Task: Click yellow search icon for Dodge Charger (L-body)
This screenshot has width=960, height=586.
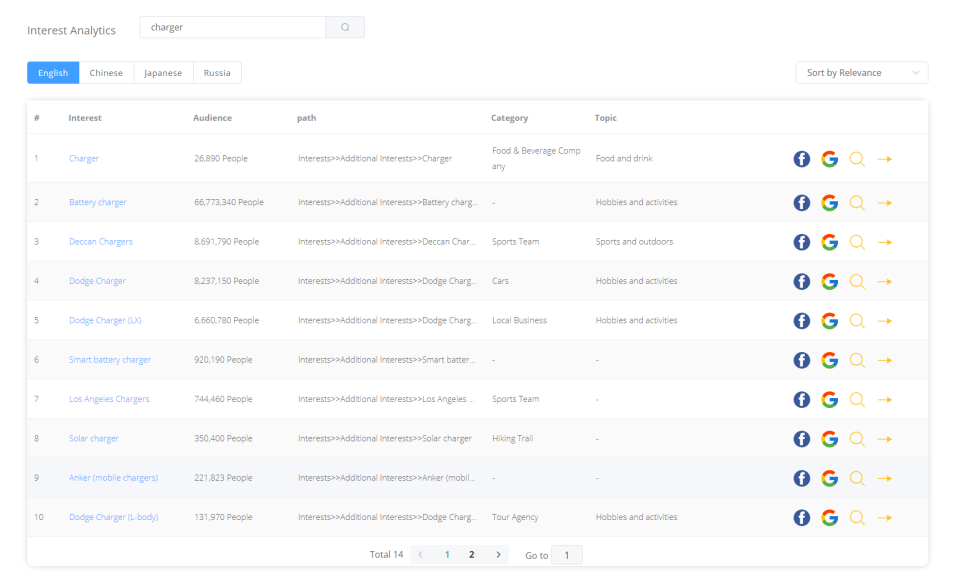Action: click(857, 518)
